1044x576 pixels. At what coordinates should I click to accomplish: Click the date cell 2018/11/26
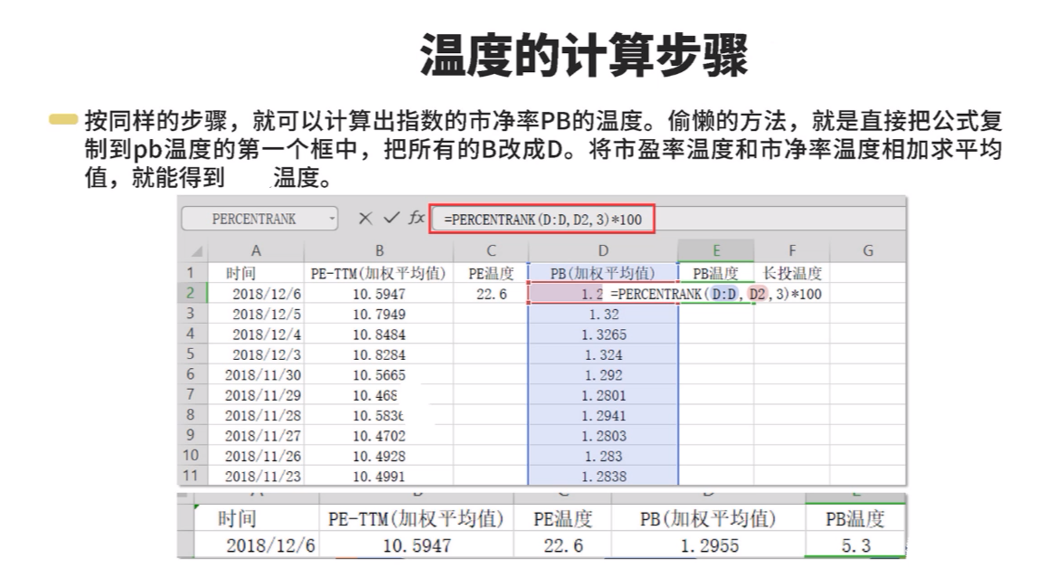[256, 456]
